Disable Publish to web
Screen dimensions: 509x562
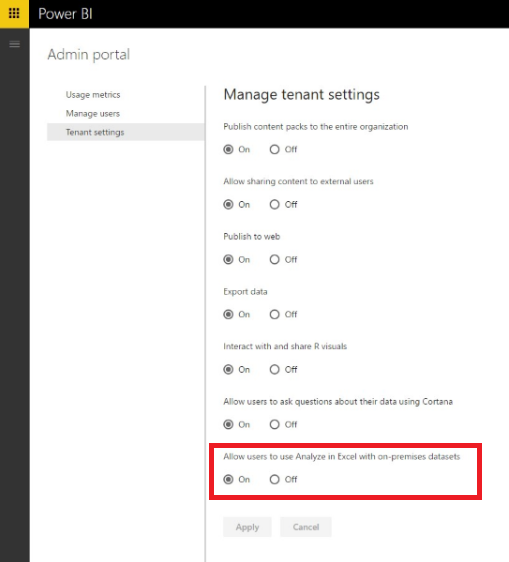(275, 259)
